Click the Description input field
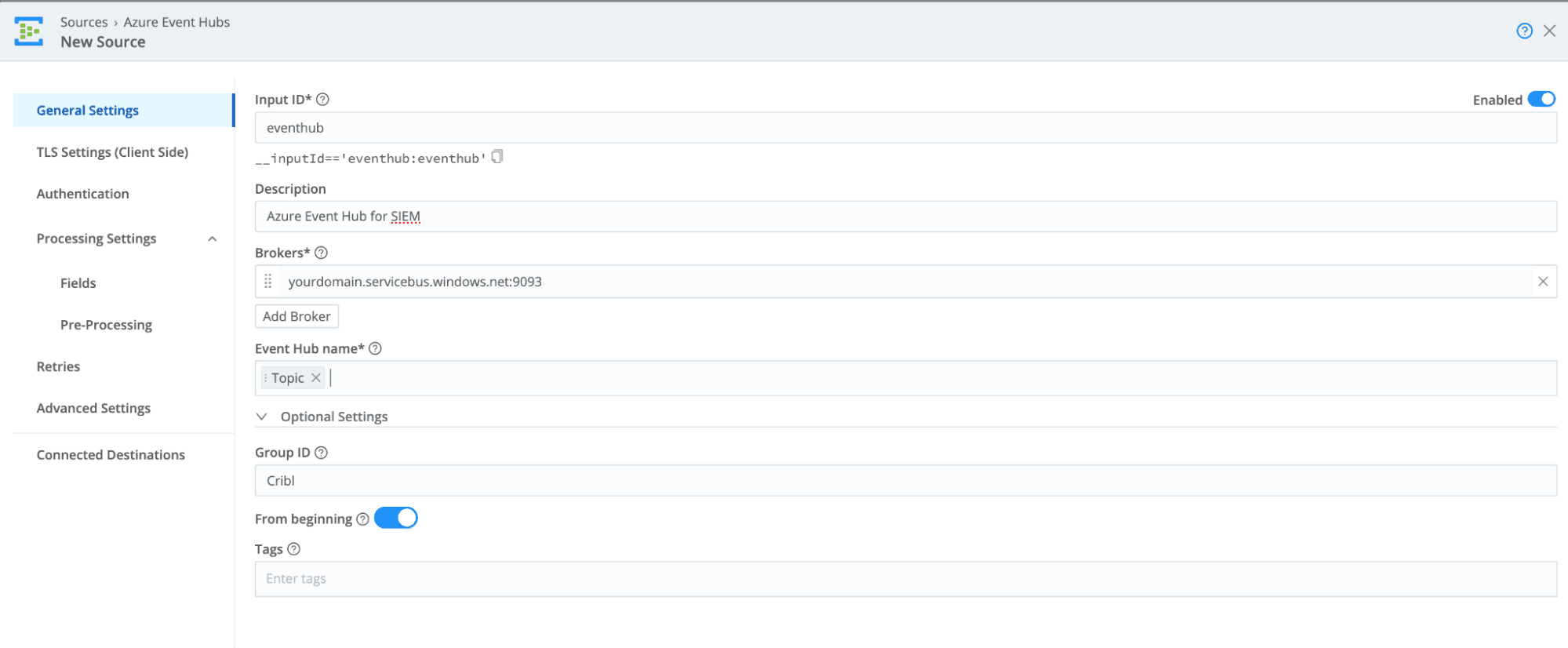 [906, 217]
